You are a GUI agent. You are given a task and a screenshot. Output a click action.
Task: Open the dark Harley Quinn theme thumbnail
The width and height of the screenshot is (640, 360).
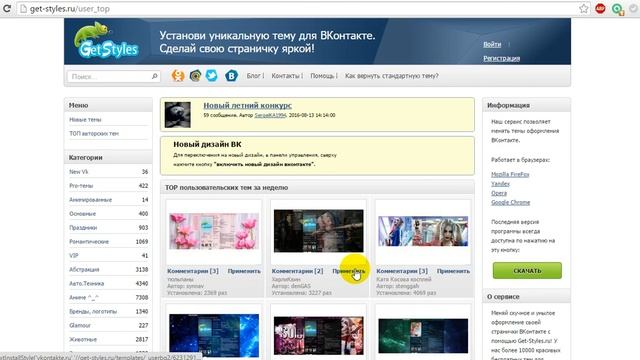318,231
